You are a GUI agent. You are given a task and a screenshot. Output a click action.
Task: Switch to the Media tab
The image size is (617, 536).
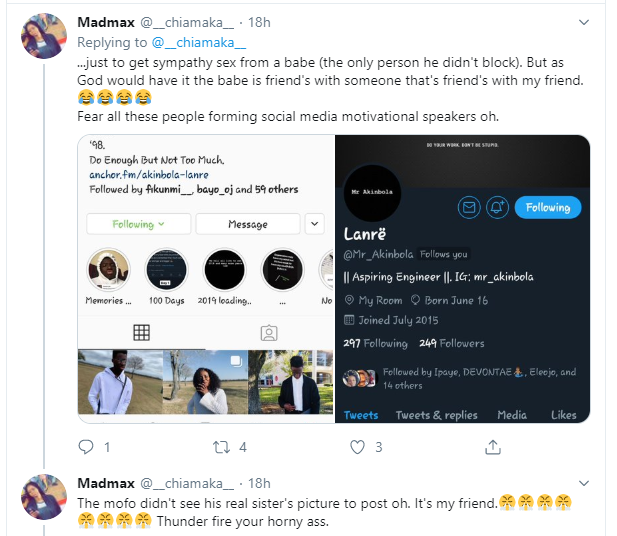pos(512,415)
